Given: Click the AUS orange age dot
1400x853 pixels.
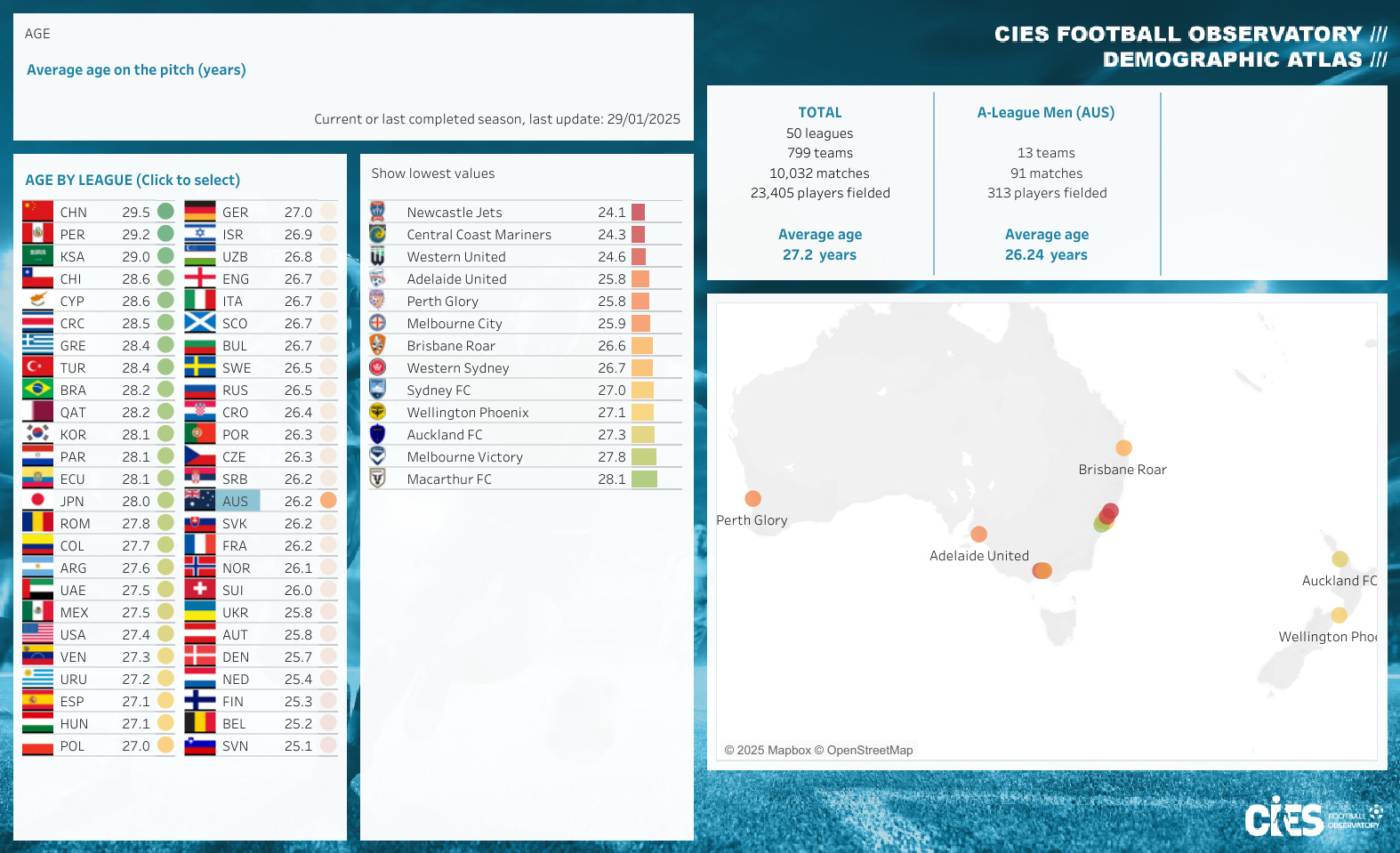Looking at the screenshot, I should click(328, 500).
